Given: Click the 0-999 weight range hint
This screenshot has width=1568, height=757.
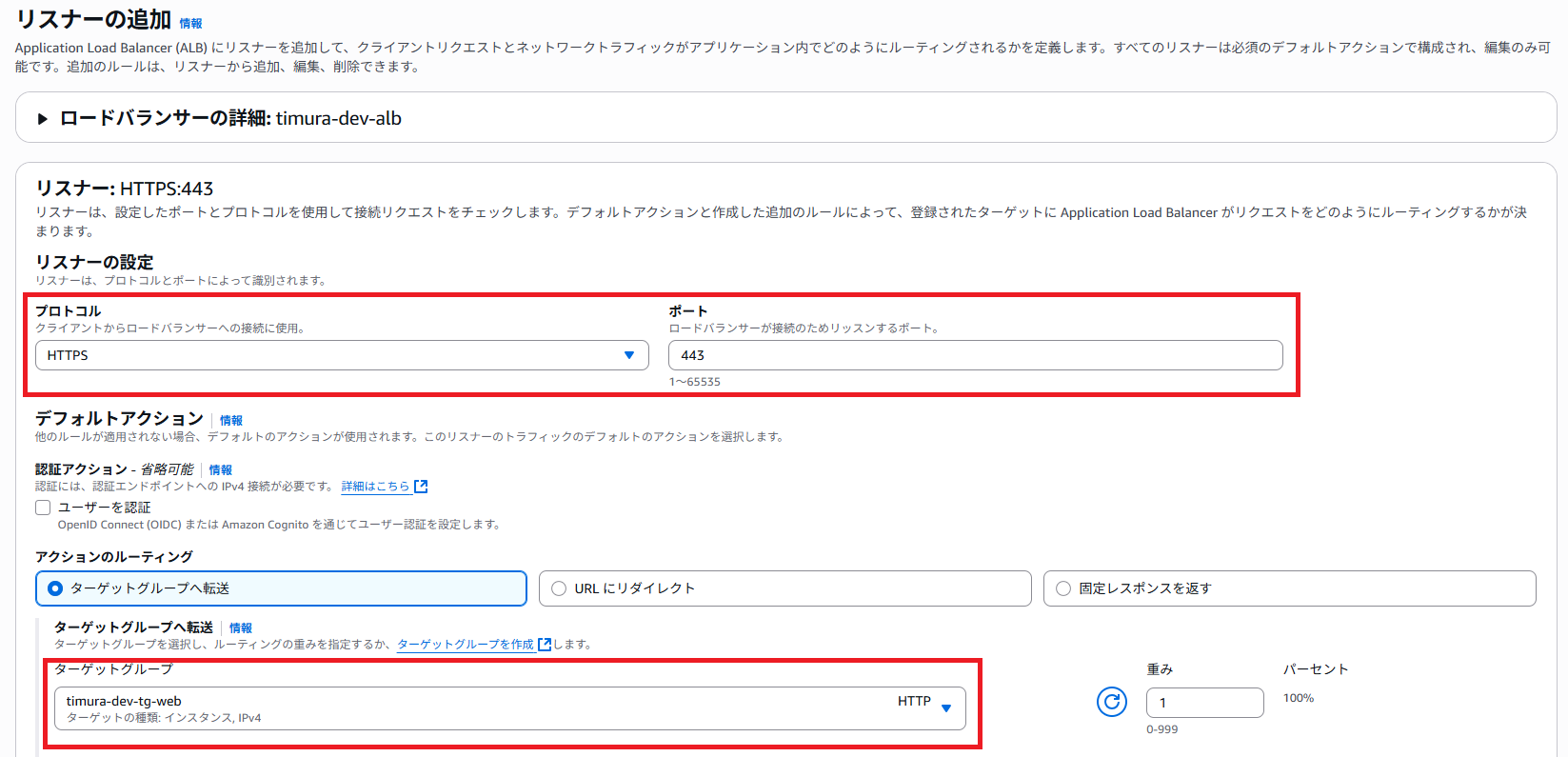Looking at the screenshot, I should tap(1162, 729).
